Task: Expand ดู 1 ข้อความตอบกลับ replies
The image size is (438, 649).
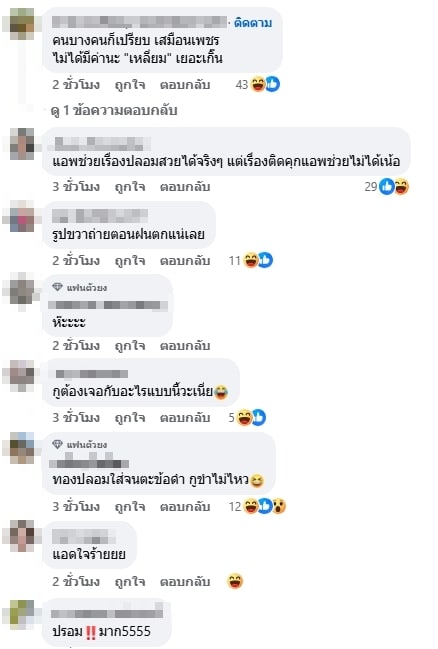Action: pyautogui.click(x=114, y=111)
